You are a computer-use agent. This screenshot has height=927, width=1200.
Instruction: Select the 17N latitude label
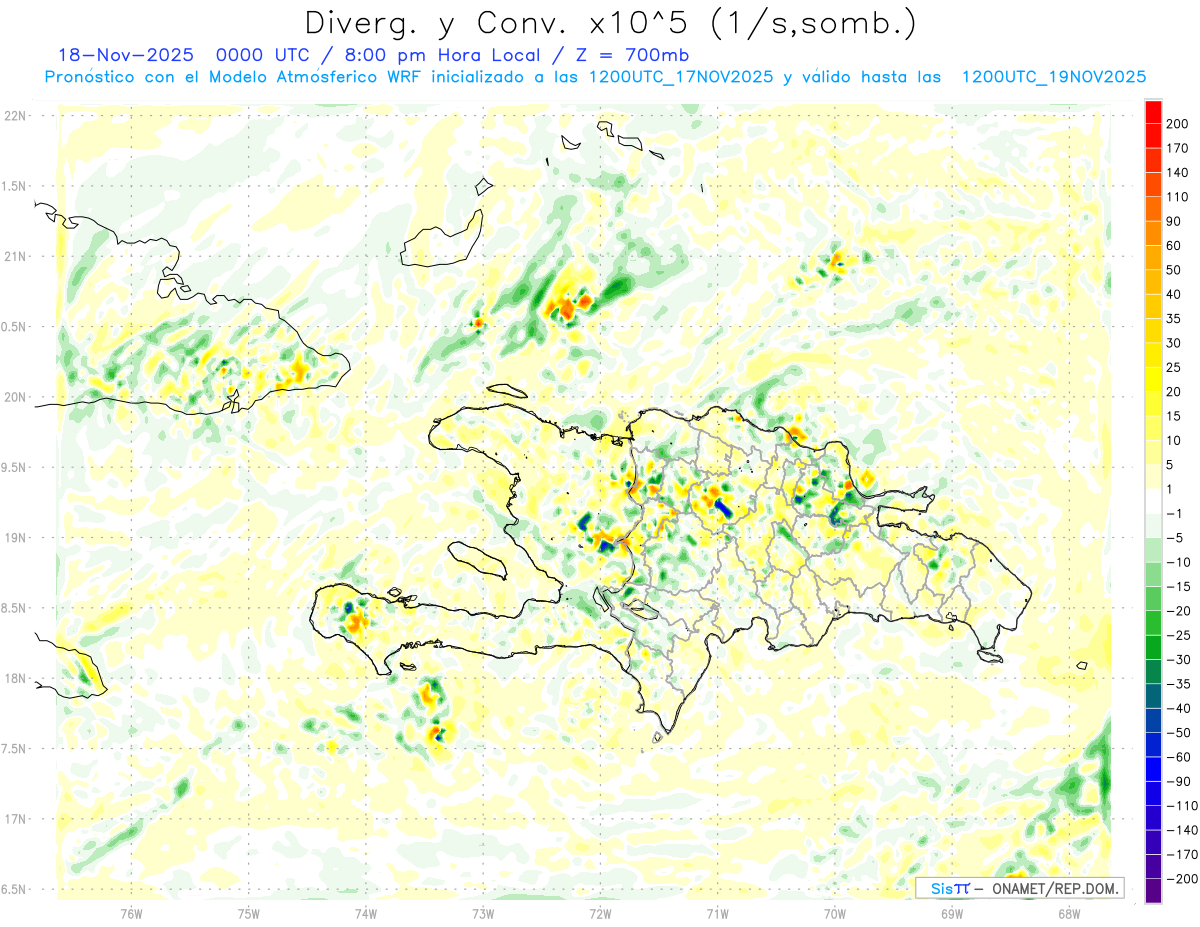[14, 819]
